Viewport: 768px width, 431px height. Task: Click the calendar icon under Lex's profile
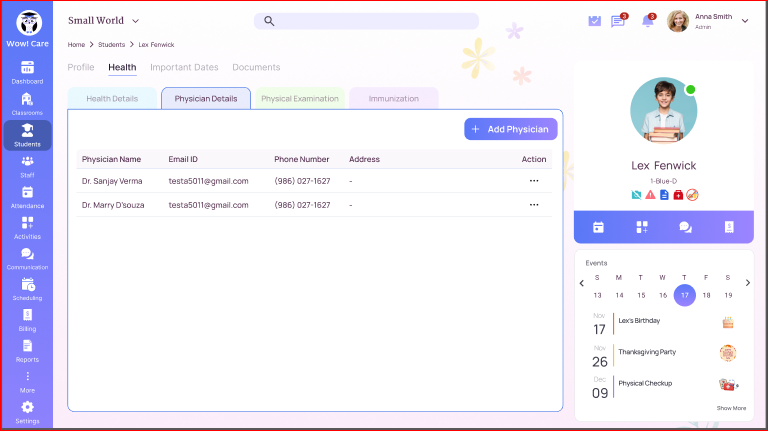click(x=598, y=227)
